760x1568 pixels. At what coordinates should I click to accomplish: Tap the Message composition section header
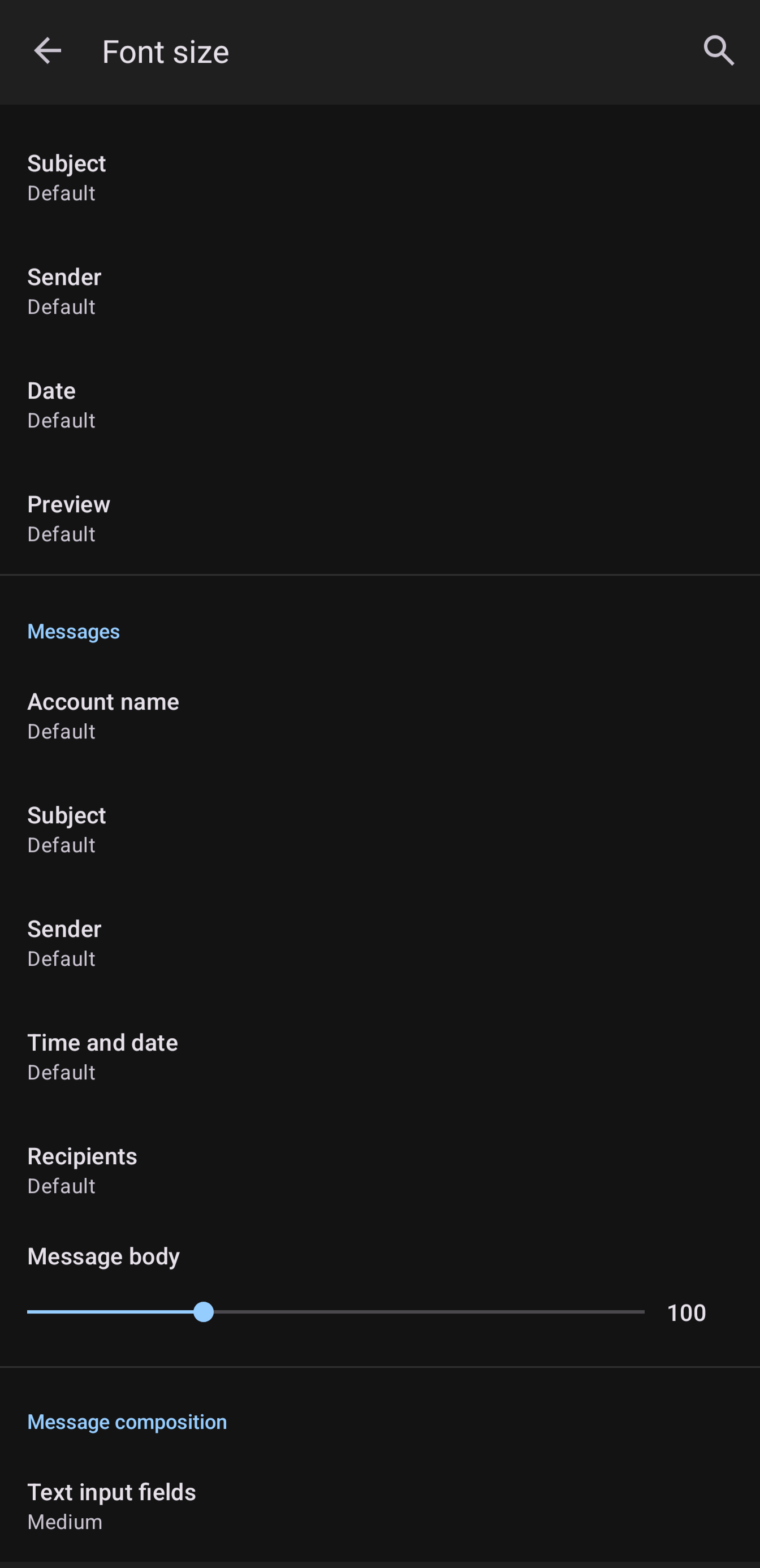click(x=127, y=1422)
